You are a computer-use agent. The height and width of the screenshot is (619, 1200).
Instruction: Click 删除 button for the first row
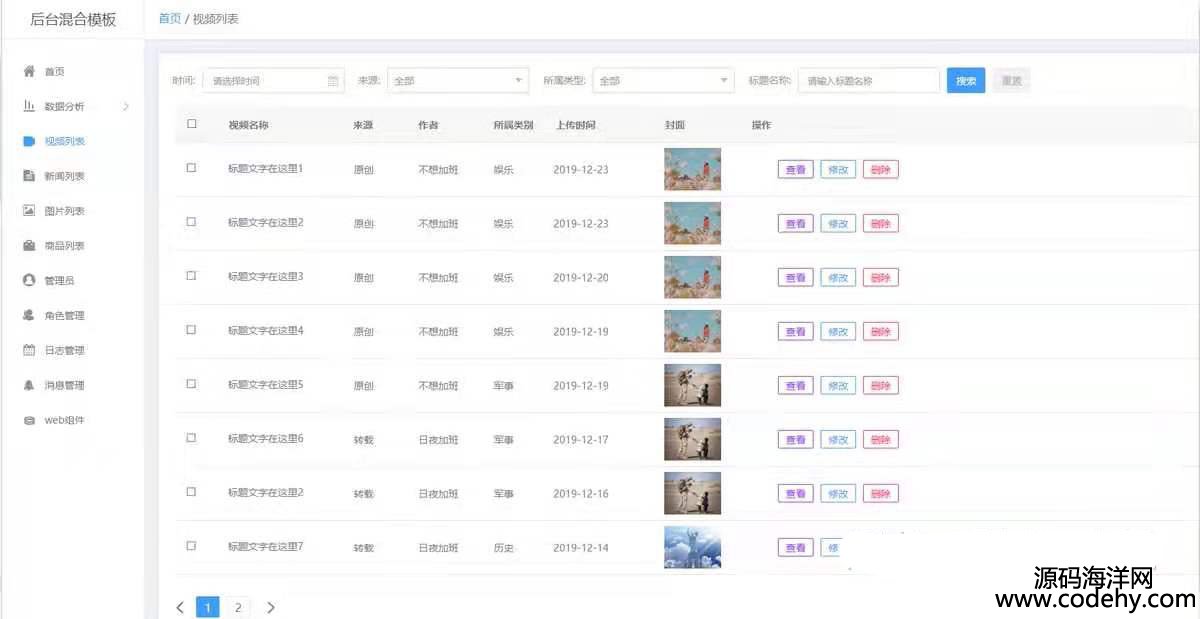click(x=880, y=170)
